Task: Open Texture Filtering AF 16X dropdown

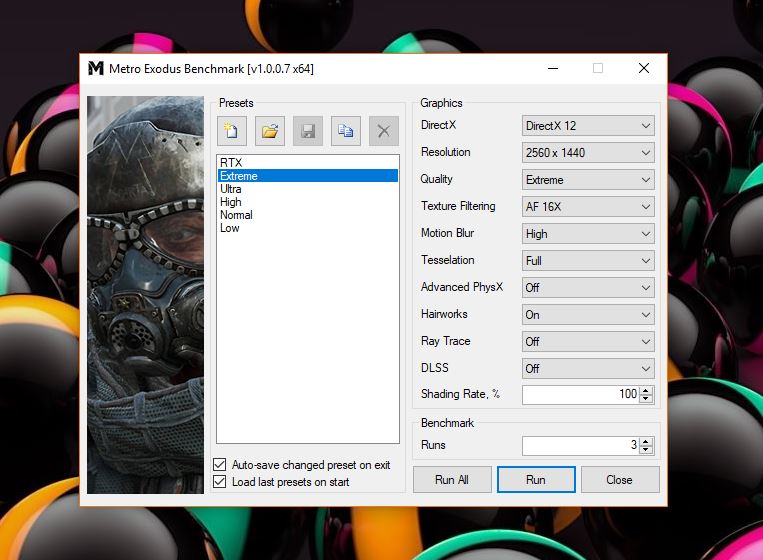Action: click(x=588, y=207)
